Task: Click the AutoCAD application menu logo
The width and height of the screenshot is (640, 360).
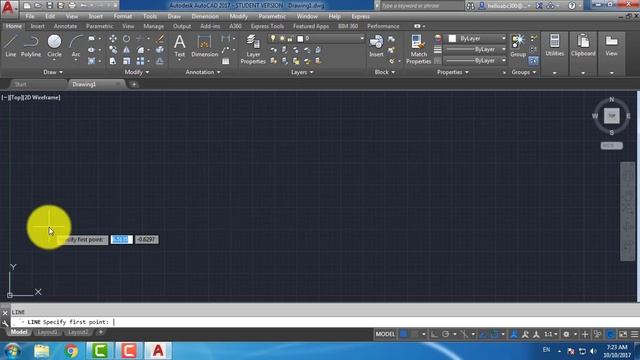Action: [8, 8]
